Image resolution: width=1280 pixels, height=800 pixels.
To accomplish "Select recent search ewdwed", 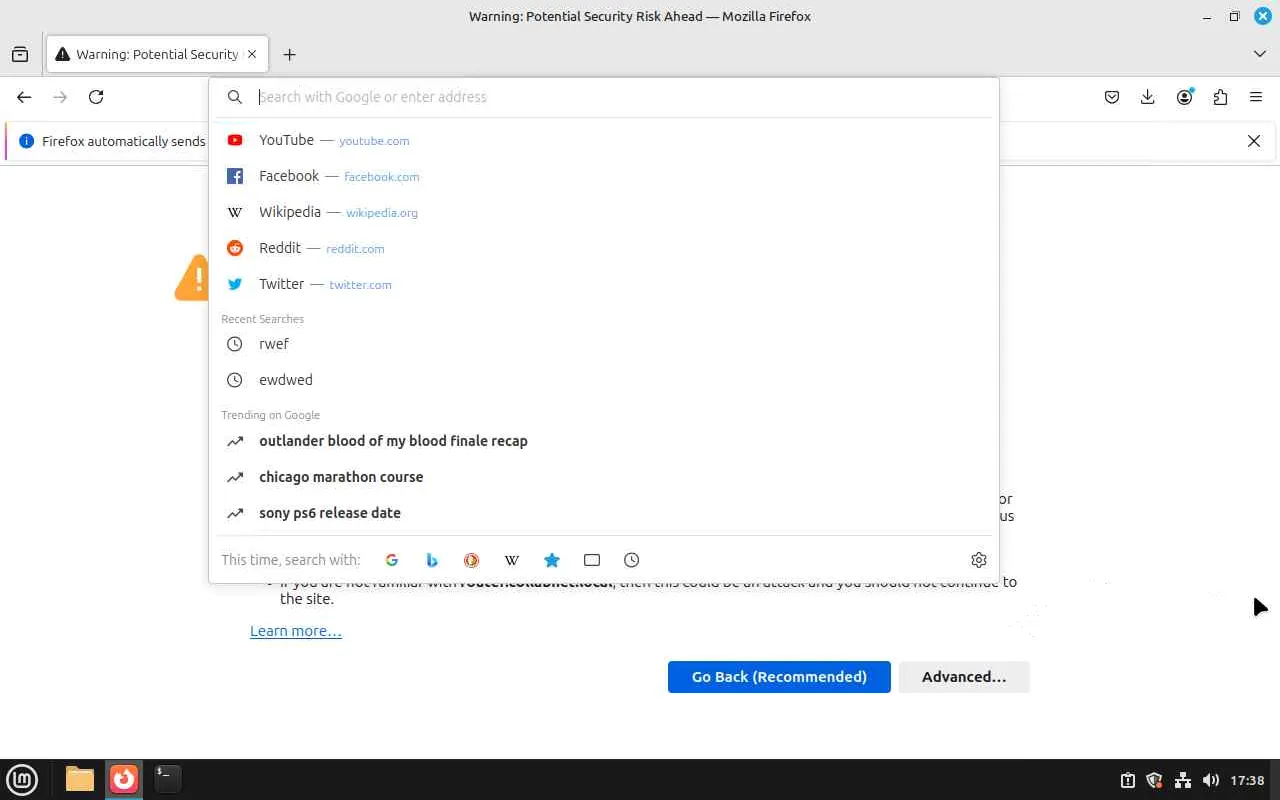I will click(604, 380).
